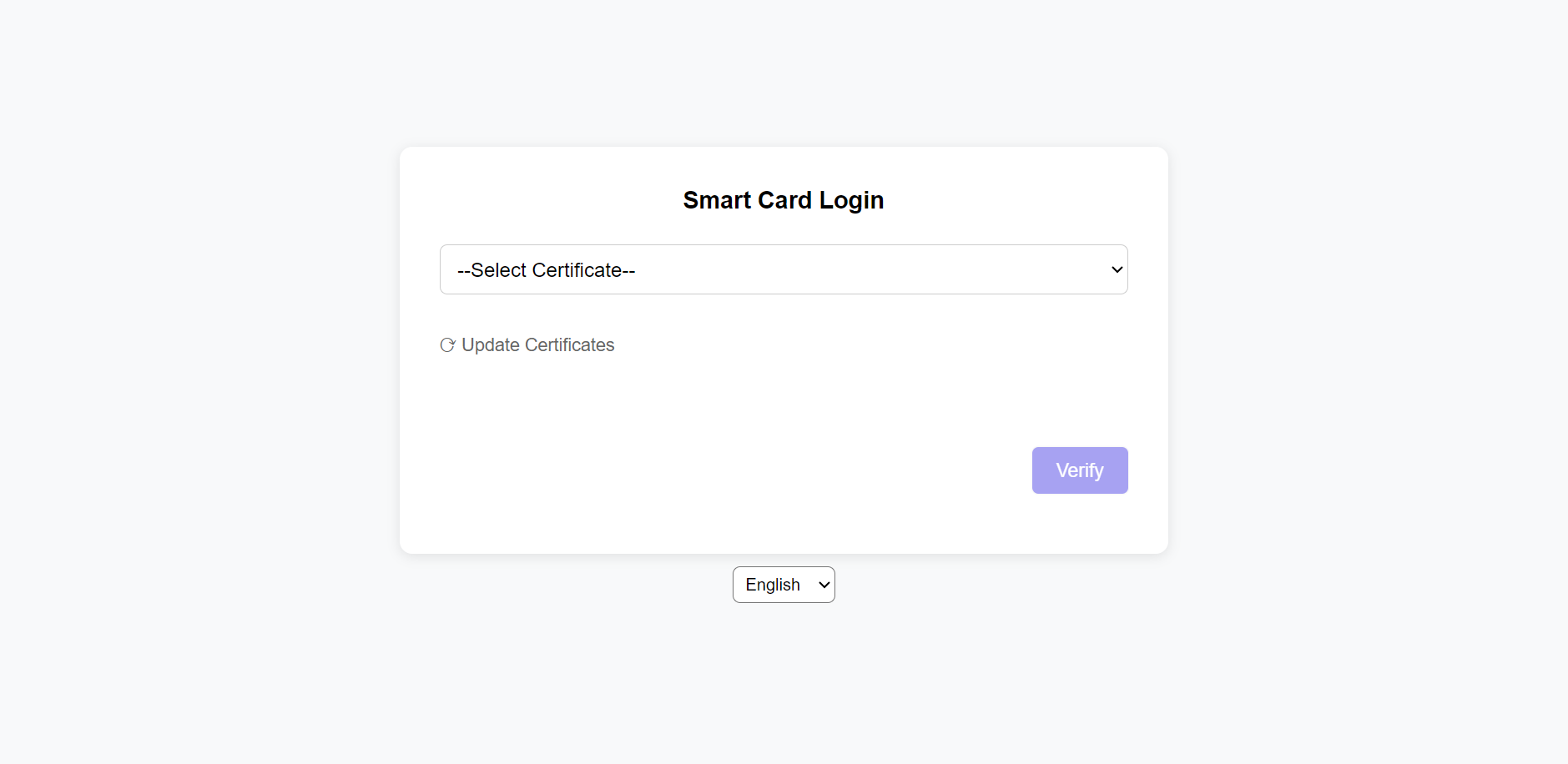
Task: Click the word English in the language selector
Action: [773, 585]
